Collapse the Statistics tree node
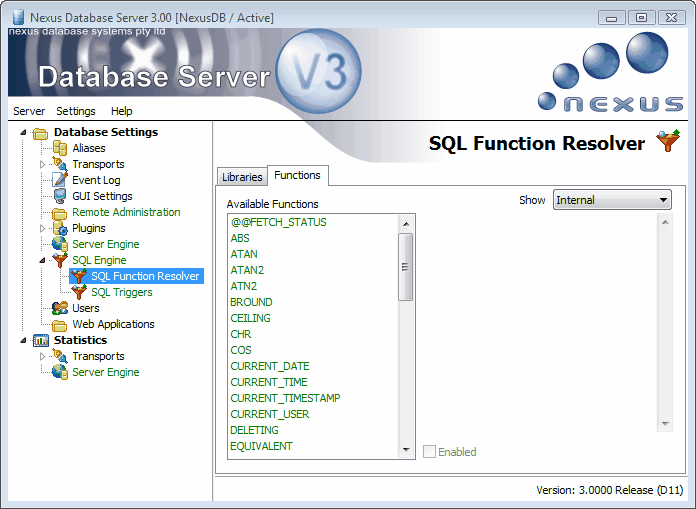 pos(24,340)
